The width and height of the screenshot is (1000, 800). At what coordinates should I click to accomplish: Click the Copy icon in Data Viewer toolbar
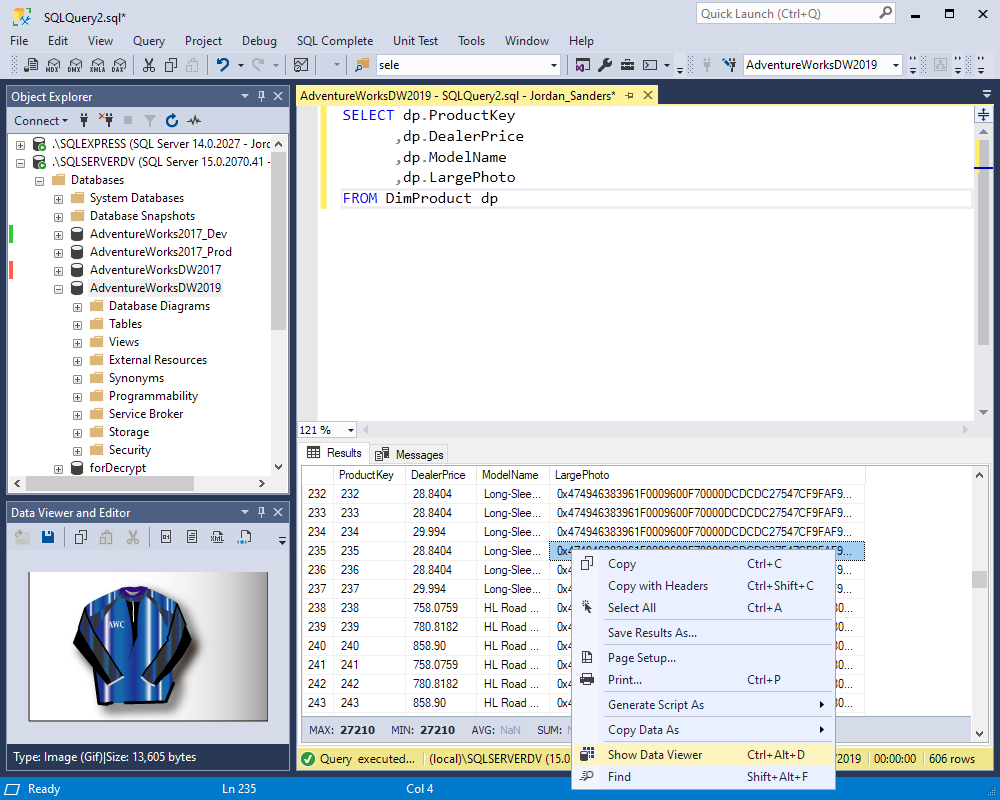[83, 537]
